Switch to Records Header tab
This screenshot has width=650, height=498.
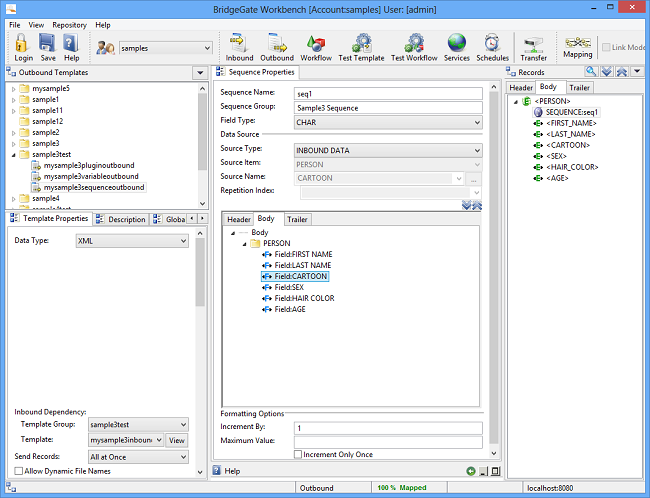coord(521,87)
